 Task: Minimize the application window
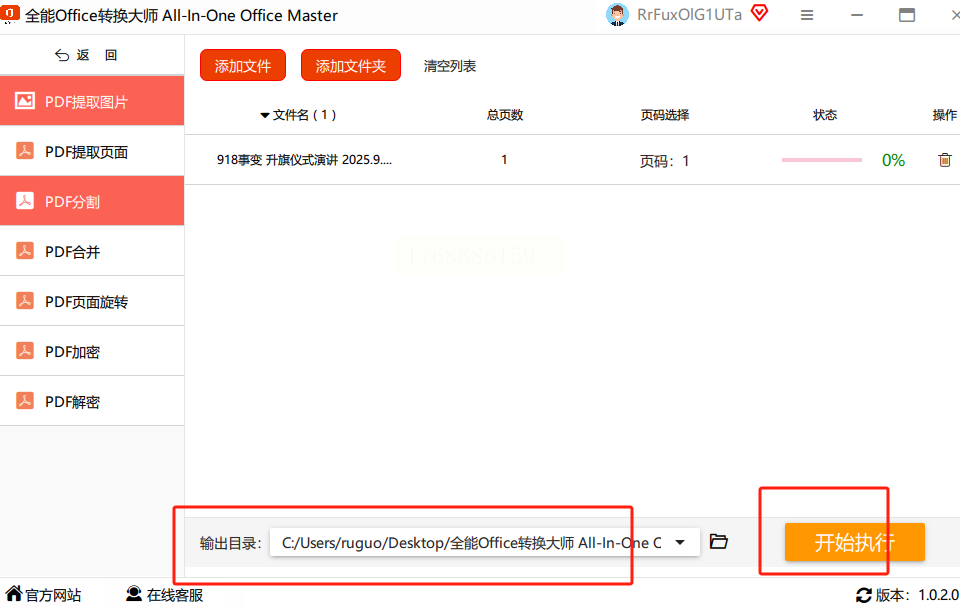(857, 15)
